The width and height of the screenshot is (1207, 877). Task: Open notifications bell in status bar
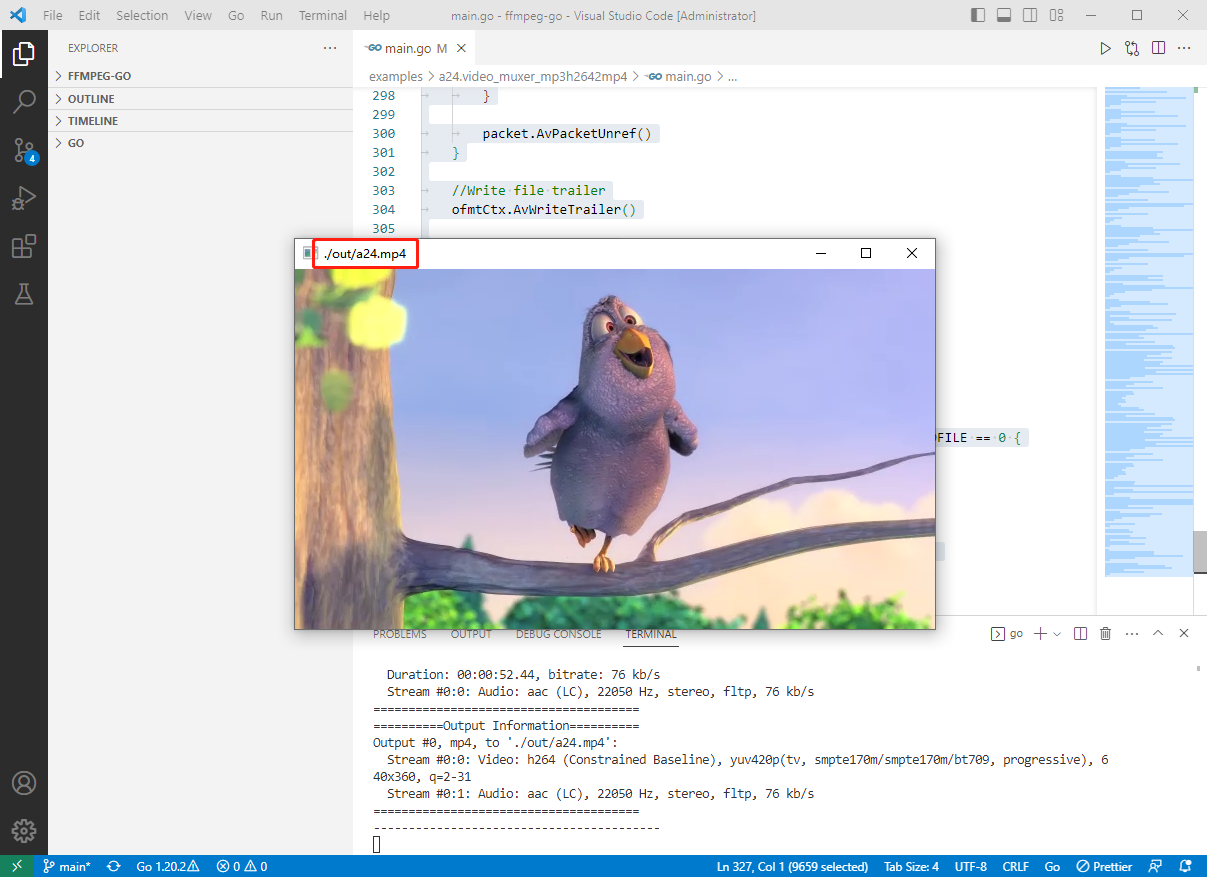pos(1186,866)
